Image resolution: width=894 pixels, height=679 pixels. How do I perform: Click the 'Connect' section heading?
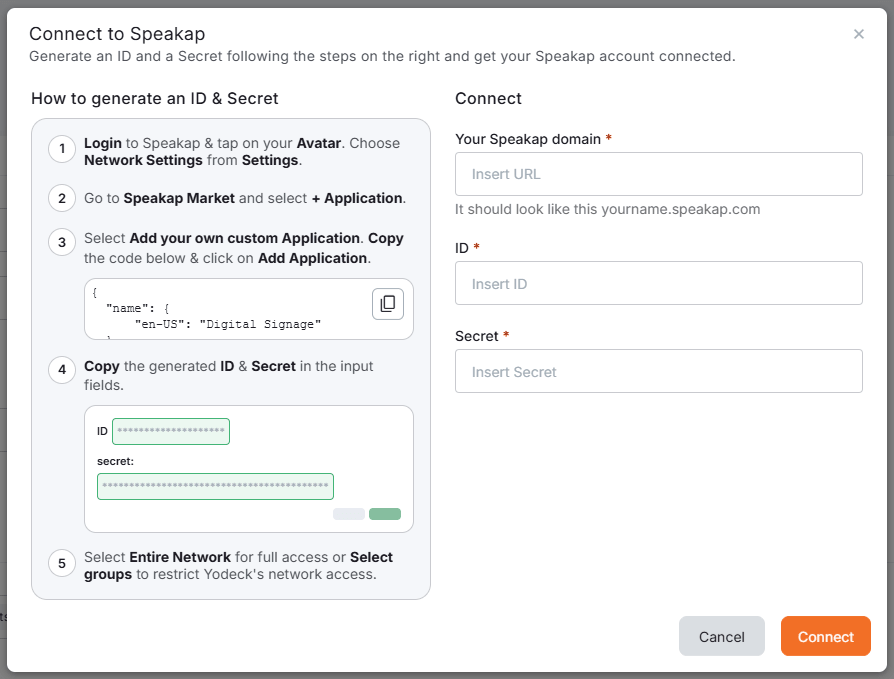(x=488, y=99)
